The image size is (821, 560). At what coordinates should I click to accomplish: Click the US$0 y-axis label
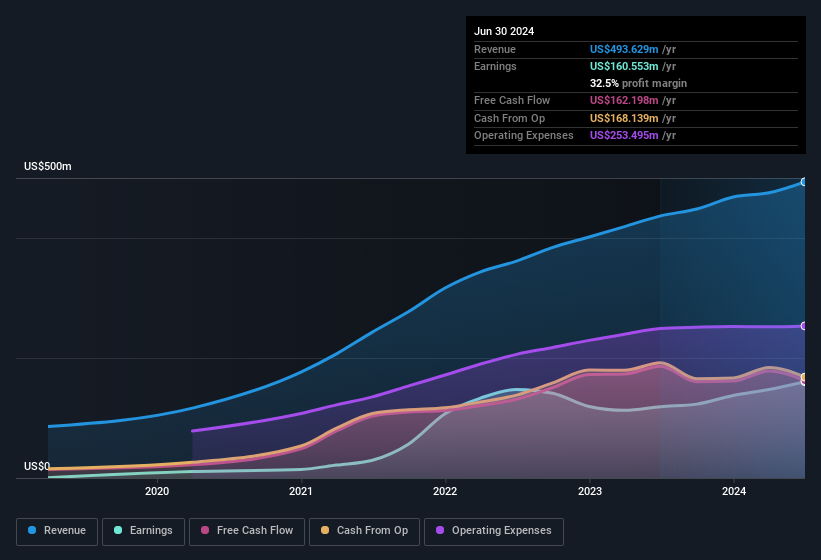coord(37,466)
